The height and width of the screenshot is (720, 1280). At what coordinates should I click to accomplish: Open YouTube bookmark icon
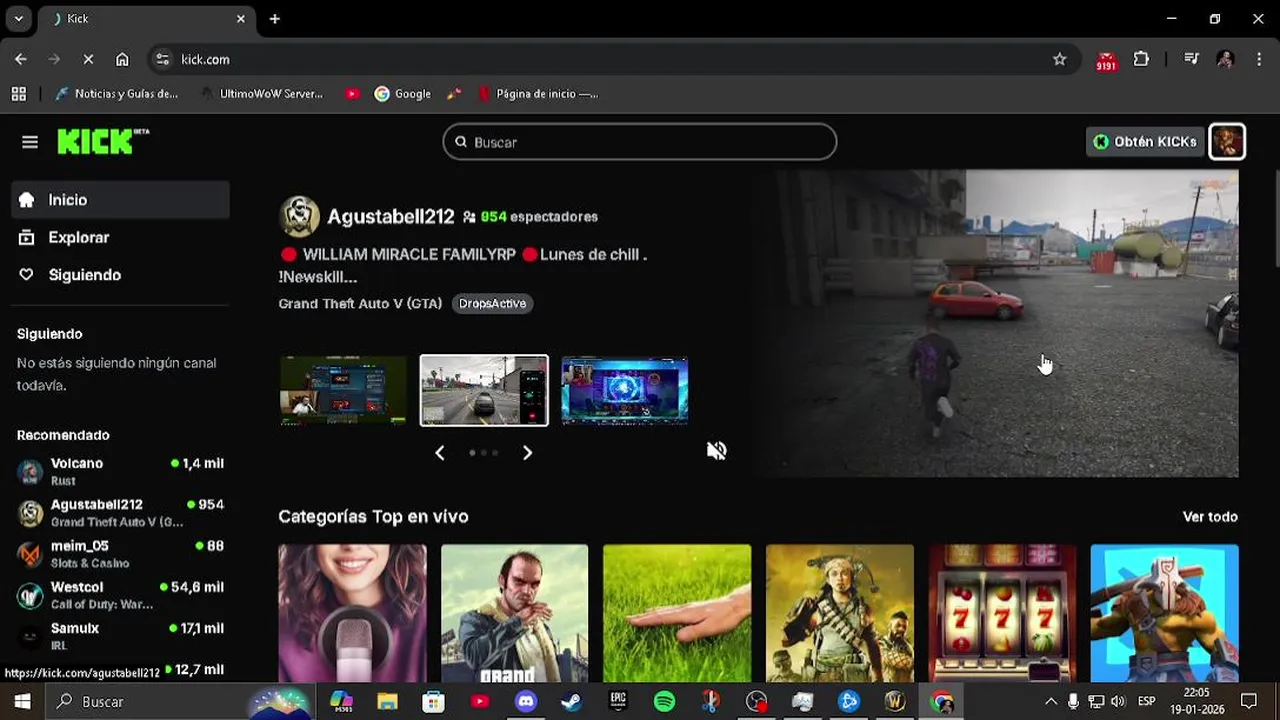(x=352, y=93)
